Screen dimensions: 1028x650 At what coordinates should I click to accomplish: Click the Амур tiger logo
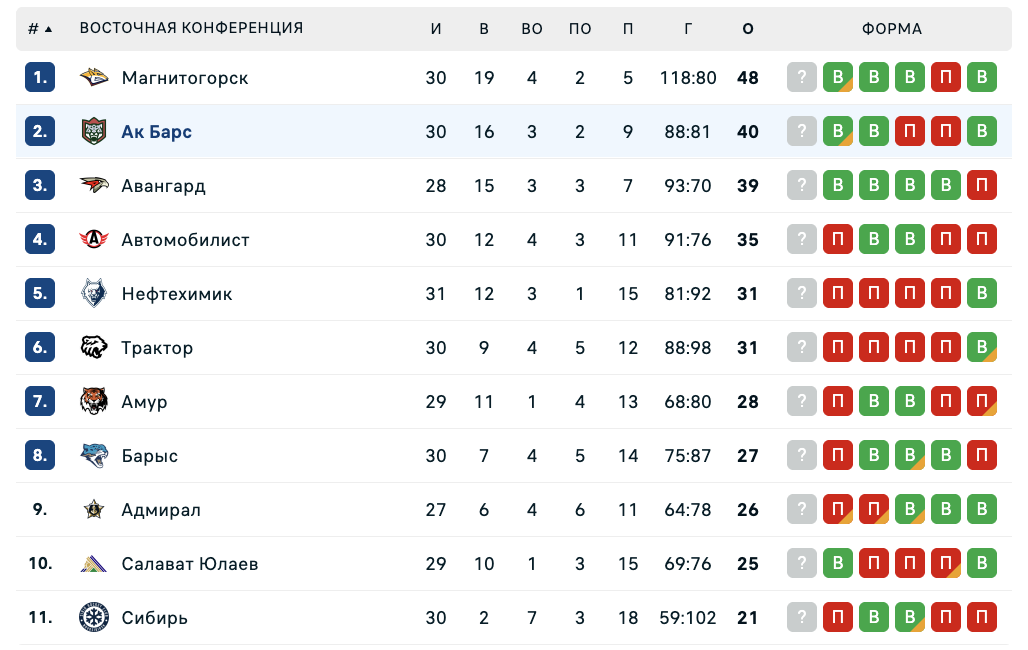[94, 402]
